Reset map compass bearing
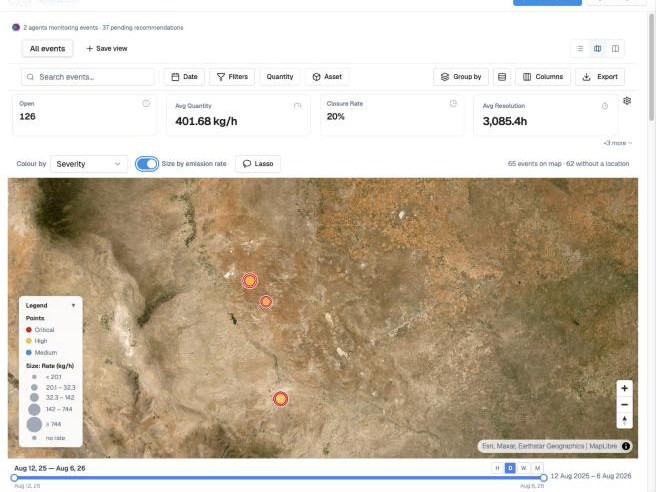This screenshot has height=492, width=656. pos(624,420)
